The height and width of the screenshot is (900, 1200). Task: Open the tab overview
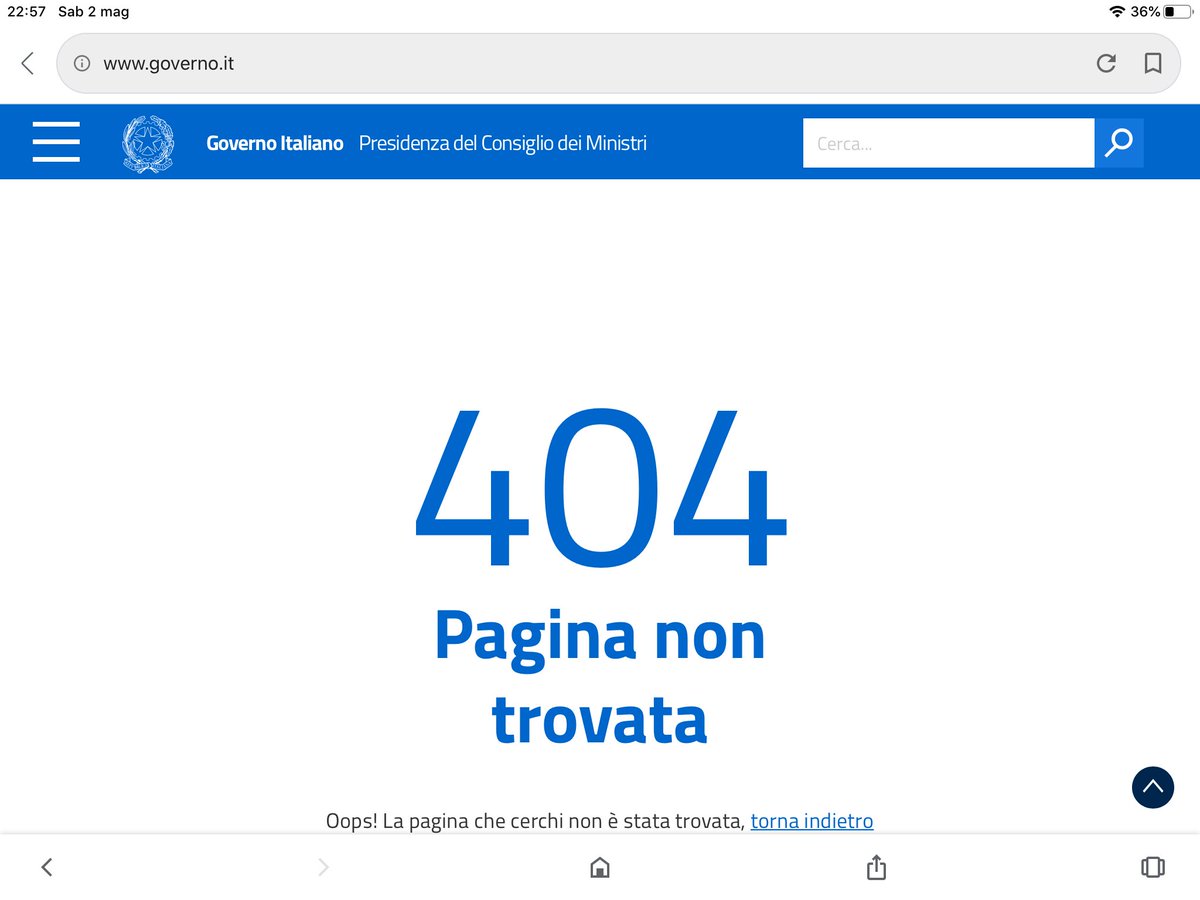1152,867
